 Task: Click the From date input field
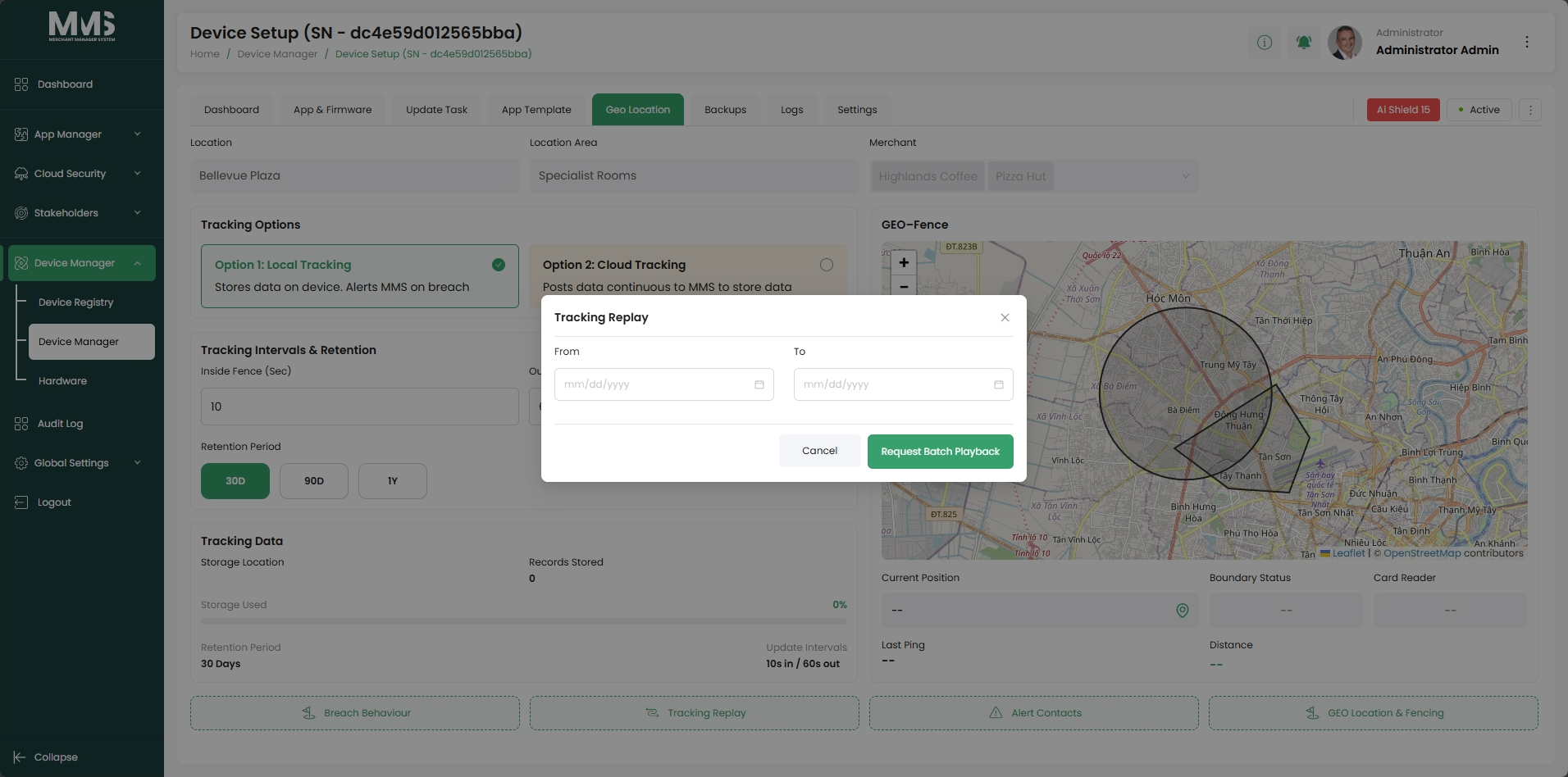click(x=664, y=384)
